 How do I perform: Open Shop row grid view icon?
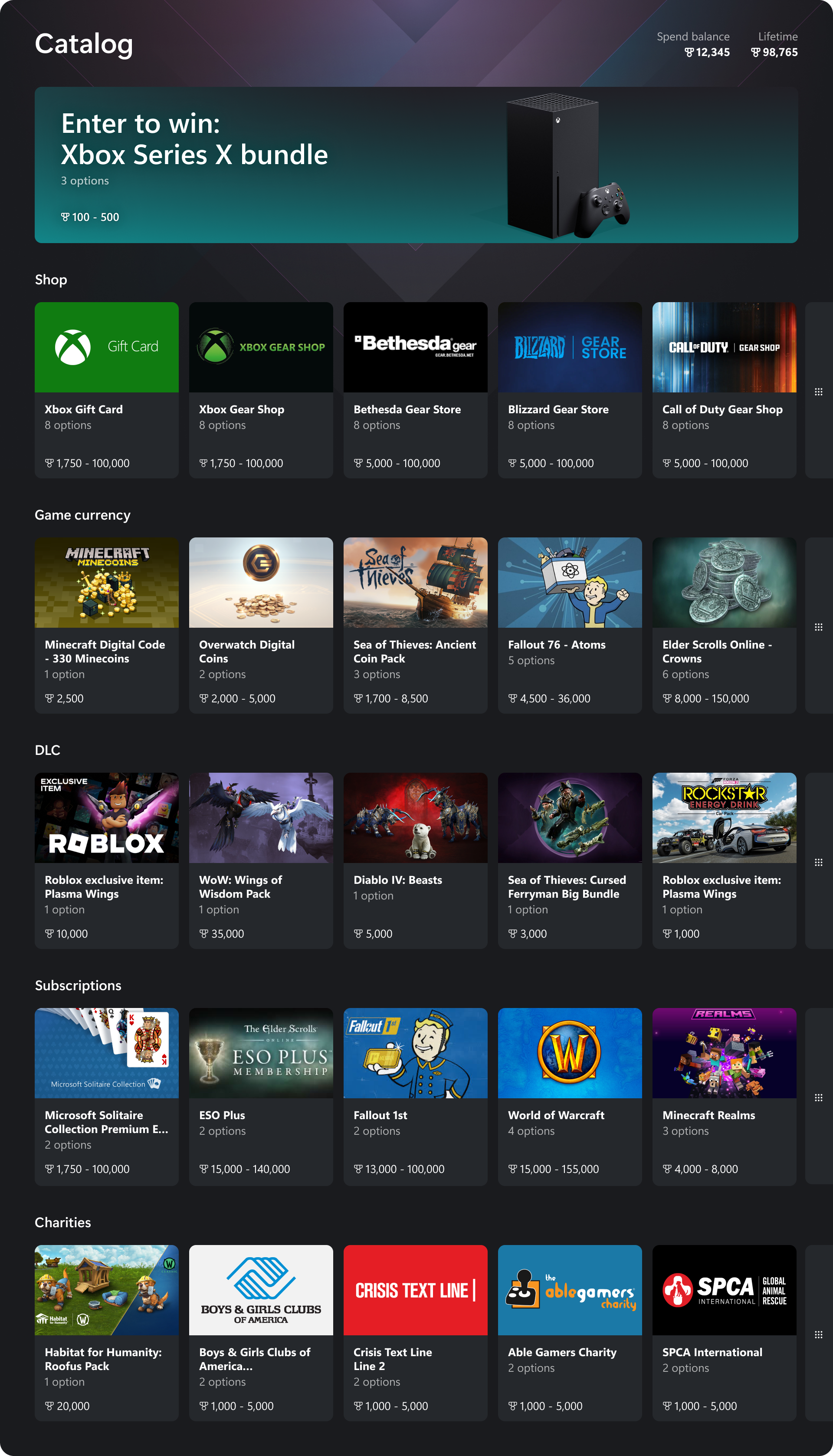point(818,392)
